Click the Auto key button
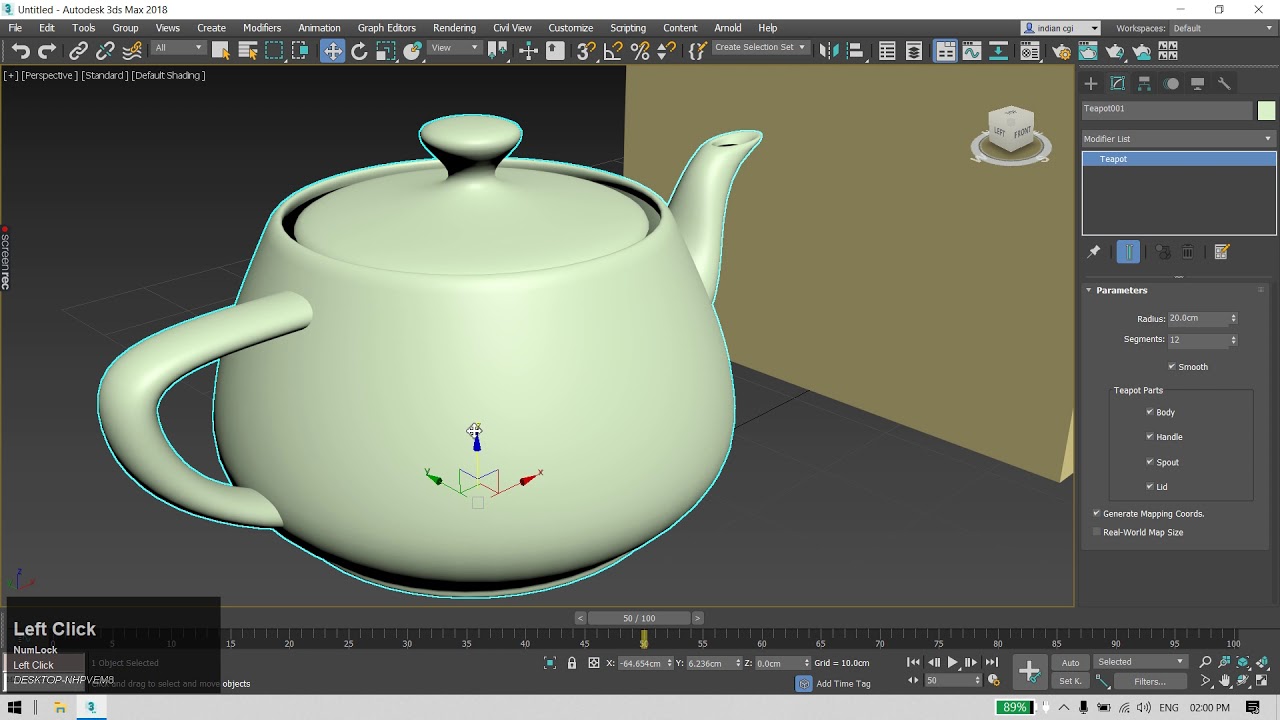The image size is (1280, 720). click(1070, 662)
